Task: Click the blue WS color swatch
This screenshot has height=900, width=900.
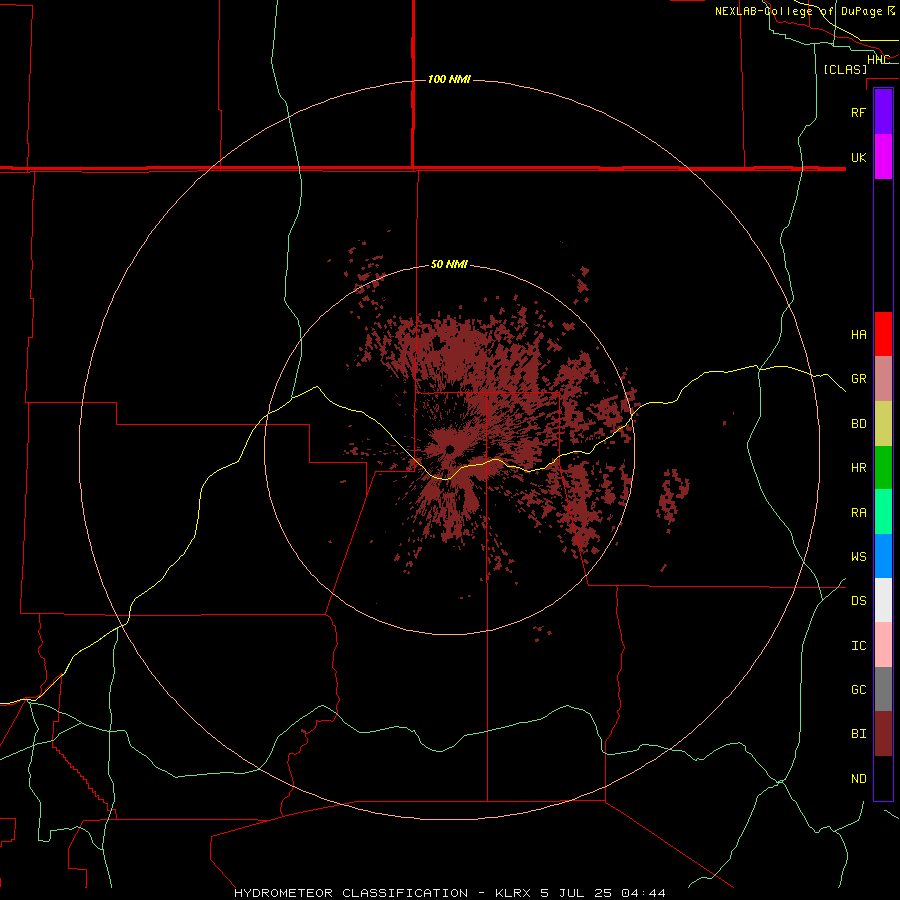Action: coord(883,556)
